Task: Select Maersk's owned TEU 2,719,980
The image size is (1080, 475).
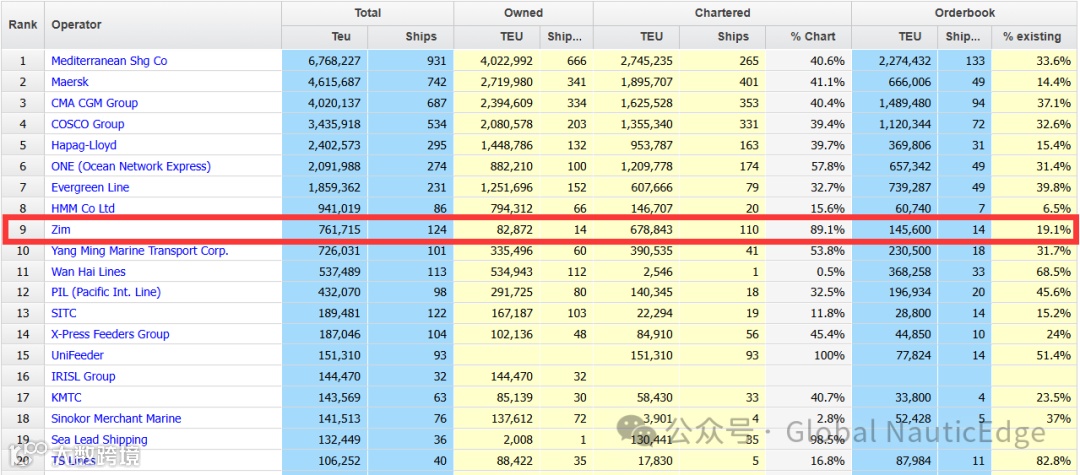Action: point(497,82)
